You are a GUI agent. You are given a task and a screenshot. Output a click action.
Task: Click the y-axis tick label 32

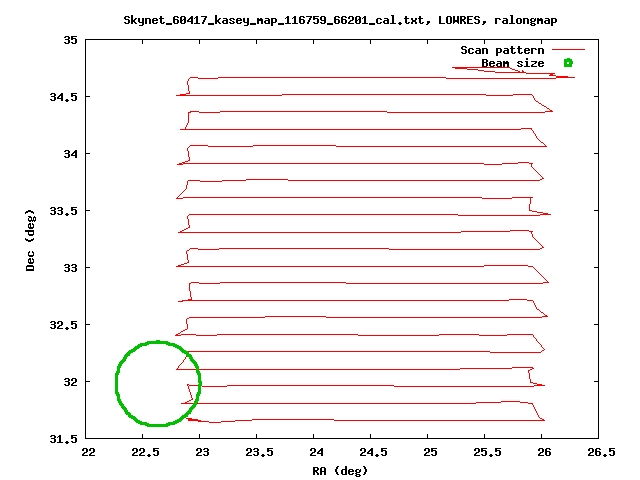[70, 382]
